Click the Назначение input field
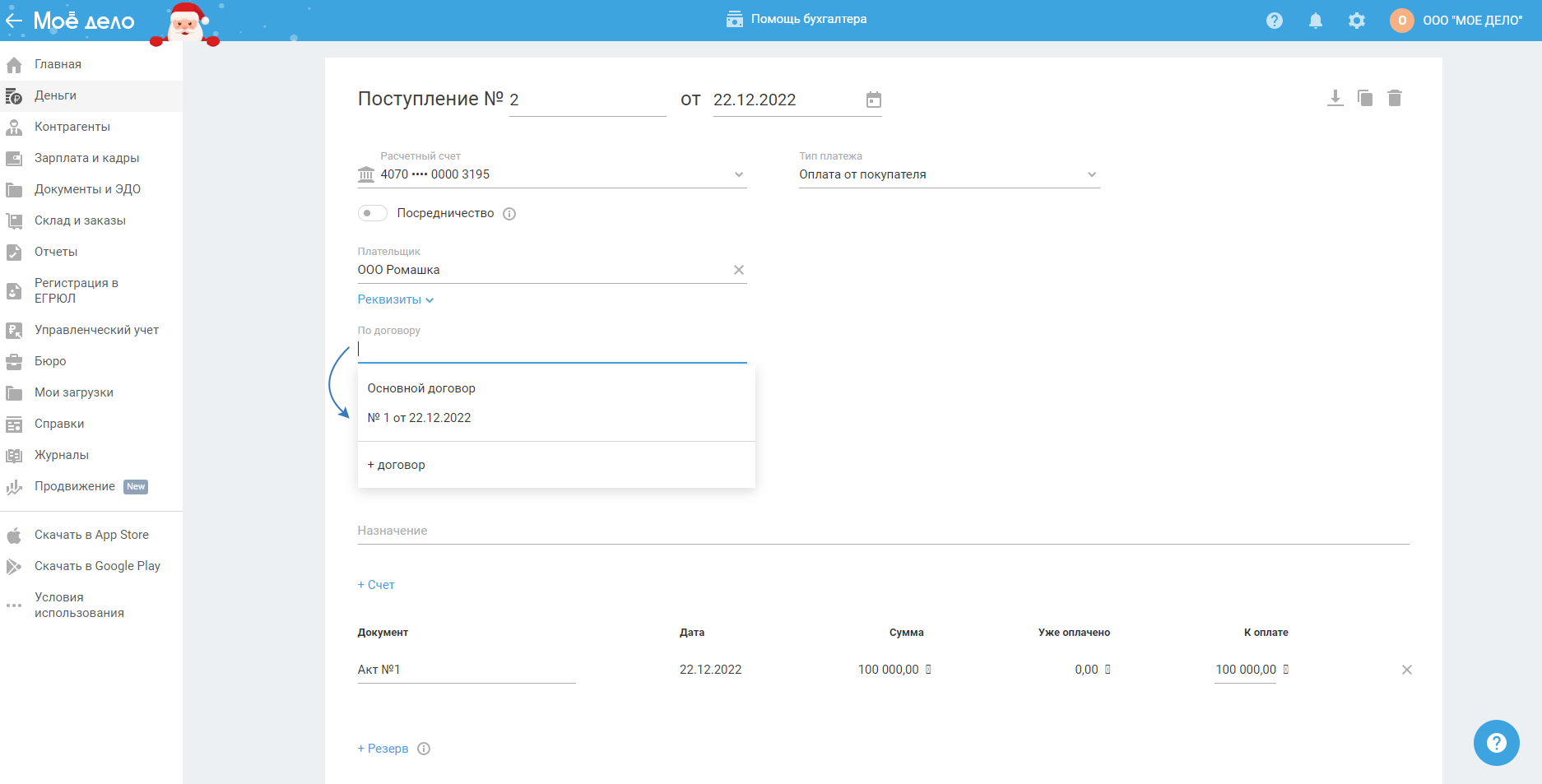This screenshot has height=784, width=1542. [x=882, y=531]
